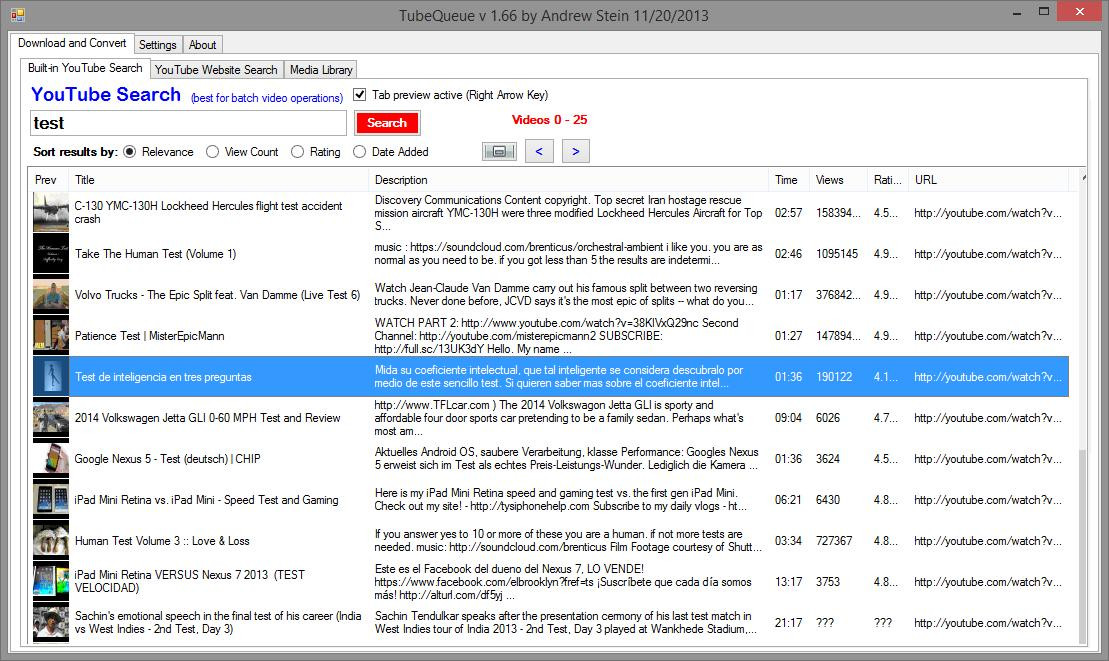
Task: Preview thumbnail for 2014 Volkswagen Jetta GLI
Action: (x=51, y=418)
